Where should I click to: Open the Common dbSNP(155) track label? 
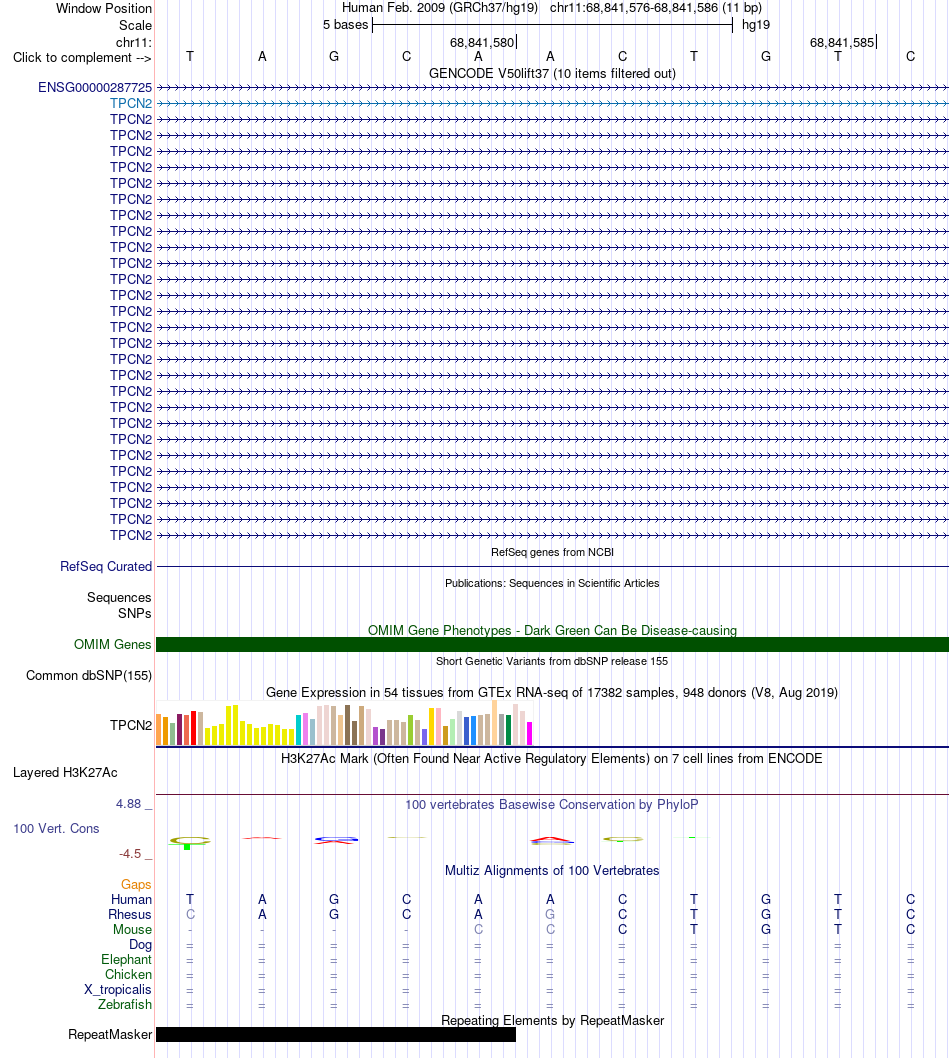[x=89, y=675]
